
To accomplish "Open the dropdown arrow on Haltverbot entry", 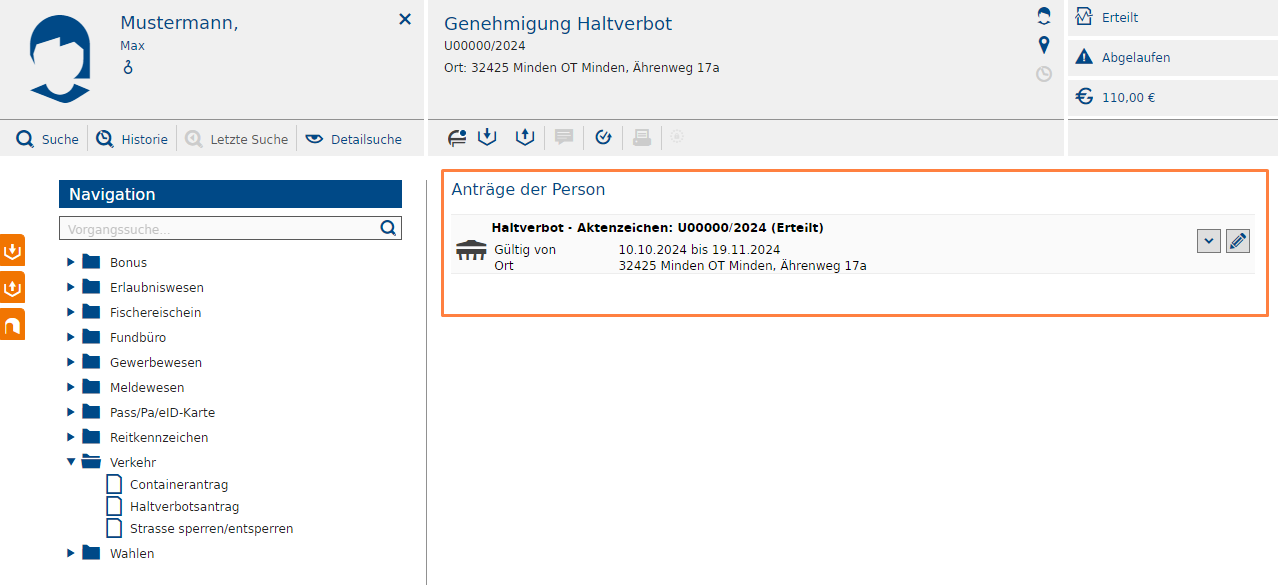I will pos(1208,241).
